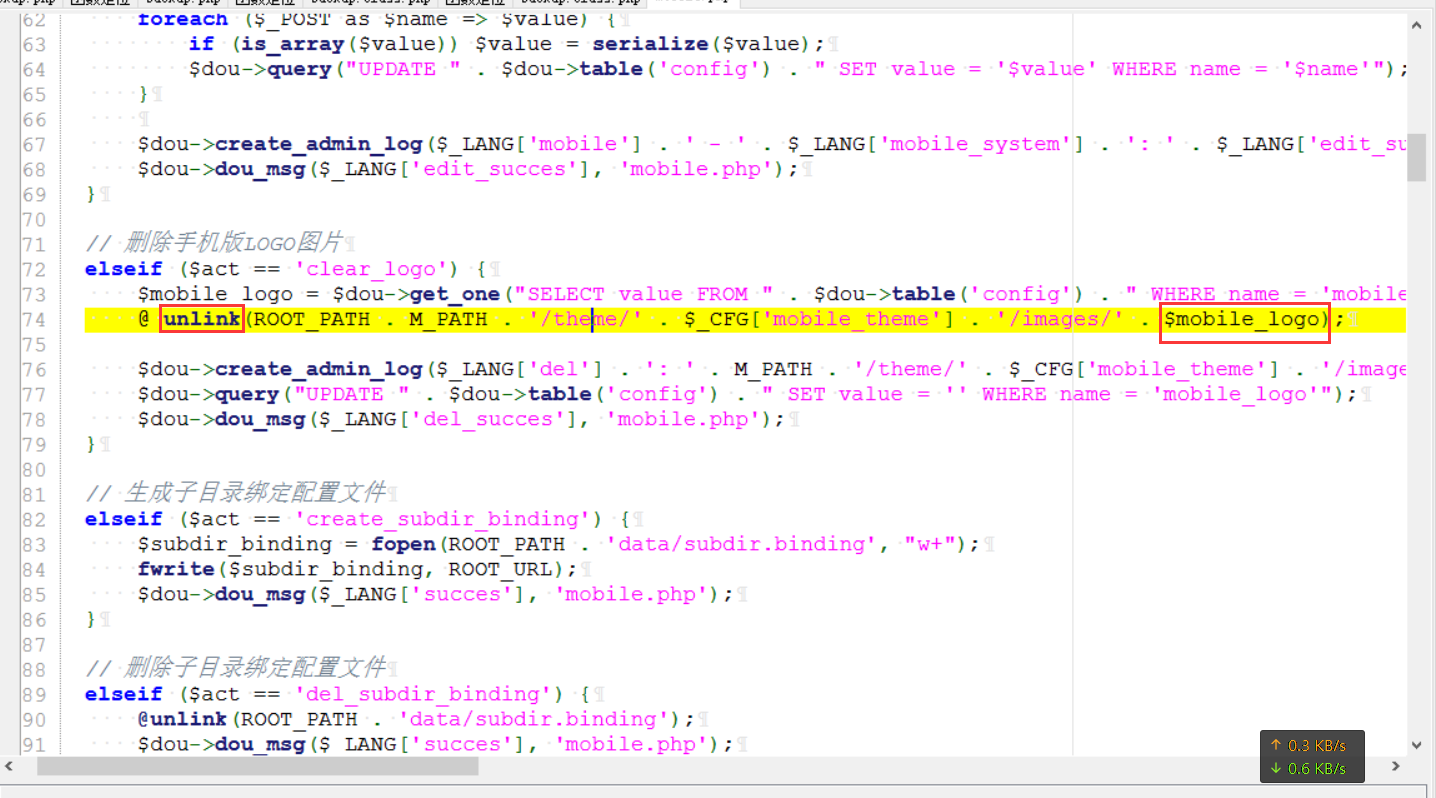Image resolution: width=1436 pixels, height=798 pixels.
Task: Click the green download speed indicator
Action: coord(1310,768)
